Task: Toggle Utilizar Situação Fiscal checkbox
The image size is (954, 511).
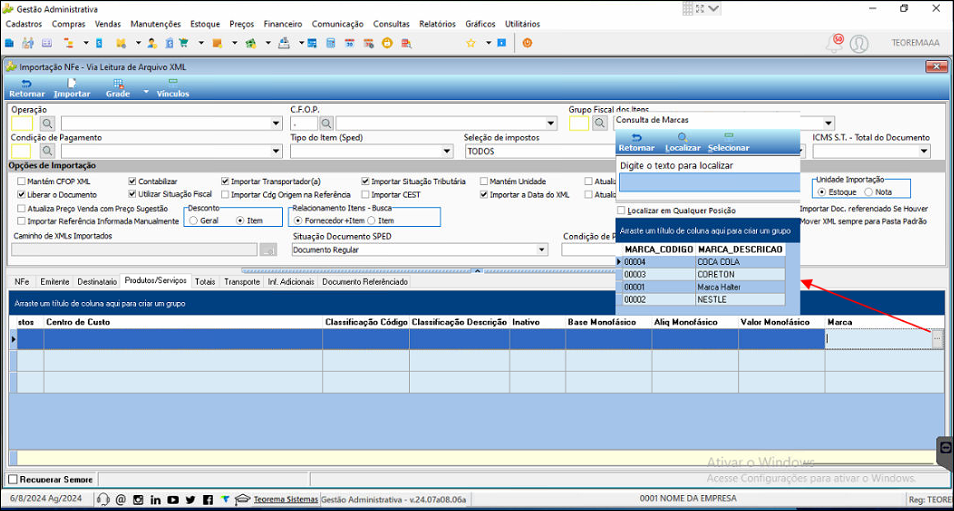Action: point(133,195)
